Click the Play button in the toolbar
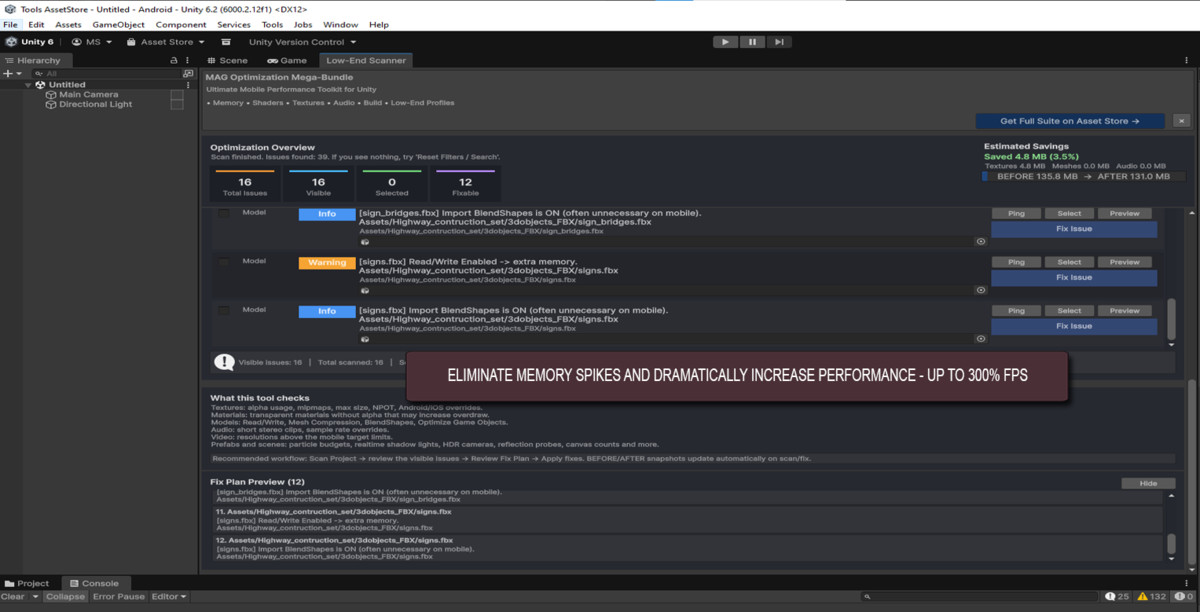The height and width of the screenshot is (612, 1200). [725, 42]
